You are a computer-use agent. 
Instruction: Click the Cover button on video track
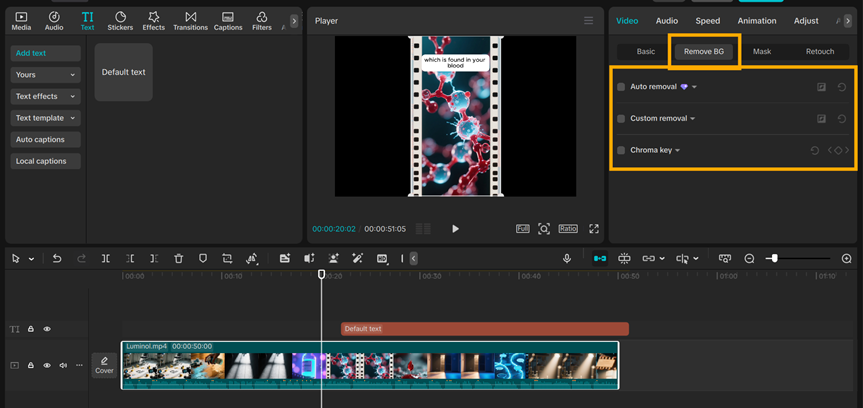[x=104, y=365]
